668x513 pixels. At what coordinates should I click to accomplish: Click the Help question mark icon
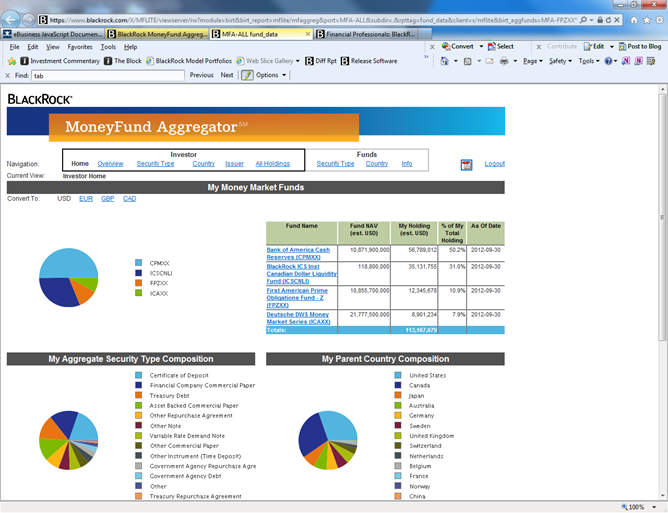pos(608,61)
